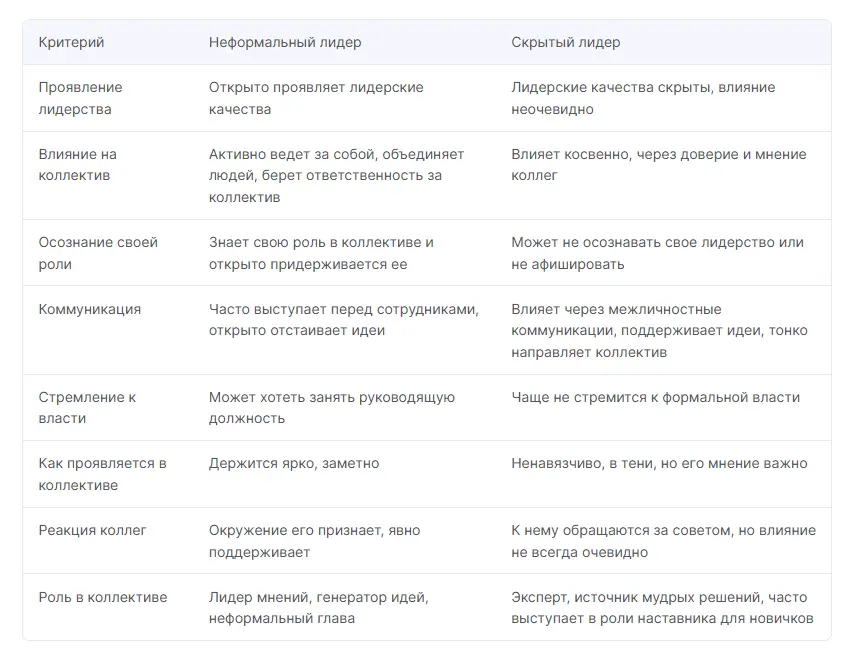Click the "Стремление к власти" row label

87,407
